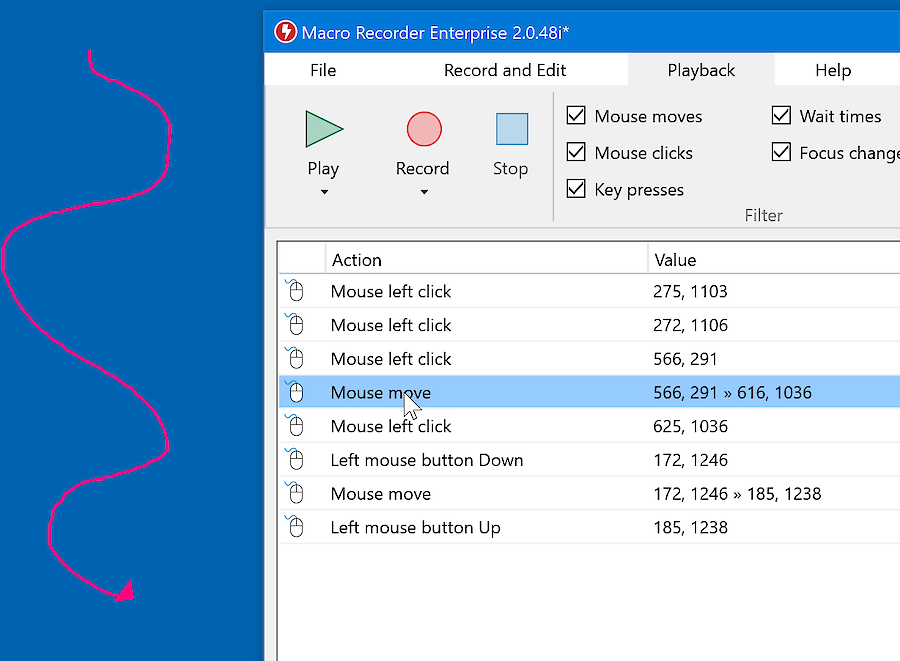The width and height of the screenshot is (900, 661).
Task: Disable the Key presses checkbox
Action: 576,189
